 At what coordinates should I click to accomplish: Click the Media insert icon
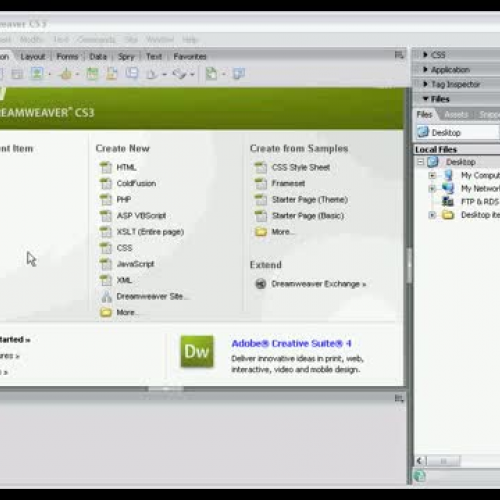coord(66,74)
